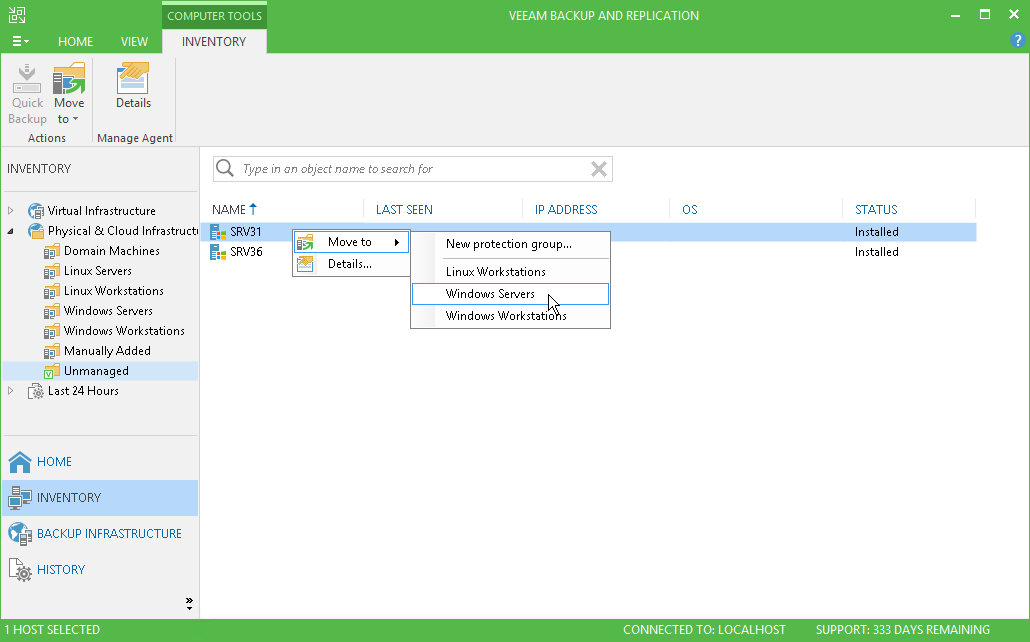Click the Home house icon in navigation
The image size is (1030, 642).
[x=20, y=462]
